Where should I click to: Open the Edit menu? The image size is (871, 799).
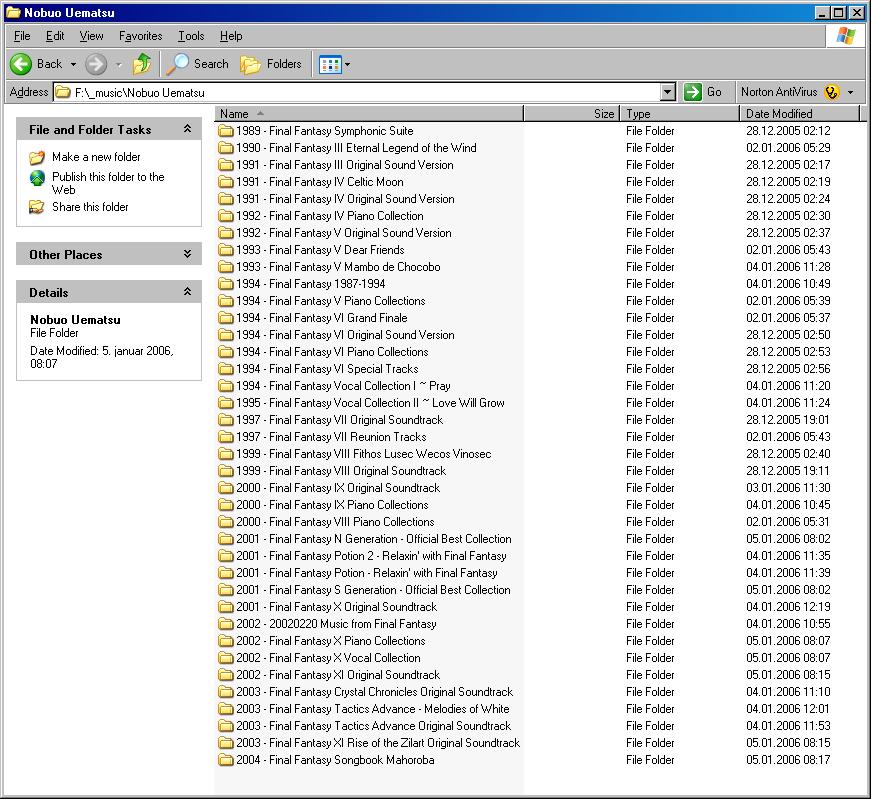coord(55,36)
